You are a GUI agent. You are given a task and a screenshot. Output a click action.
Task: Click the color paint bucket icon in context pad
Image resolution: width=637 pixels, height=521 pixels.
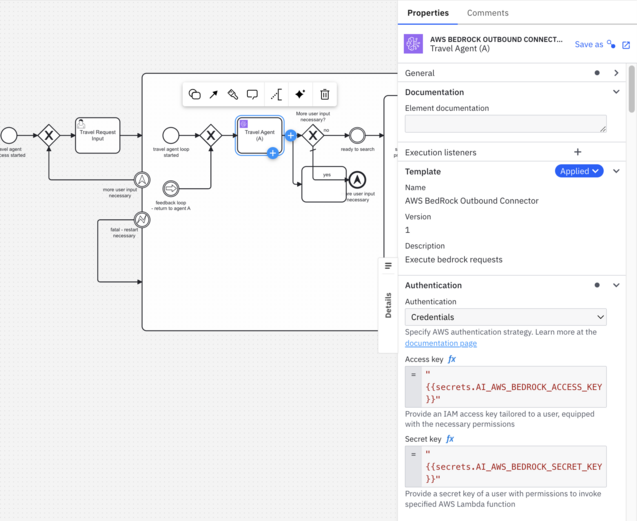(232, 94)
